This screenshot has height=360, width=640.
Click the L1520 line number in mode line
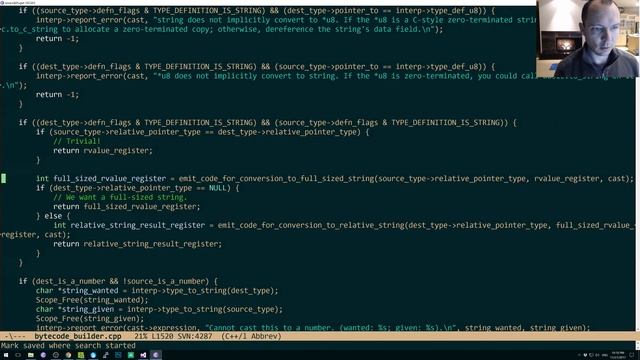[x=162, y=337]
